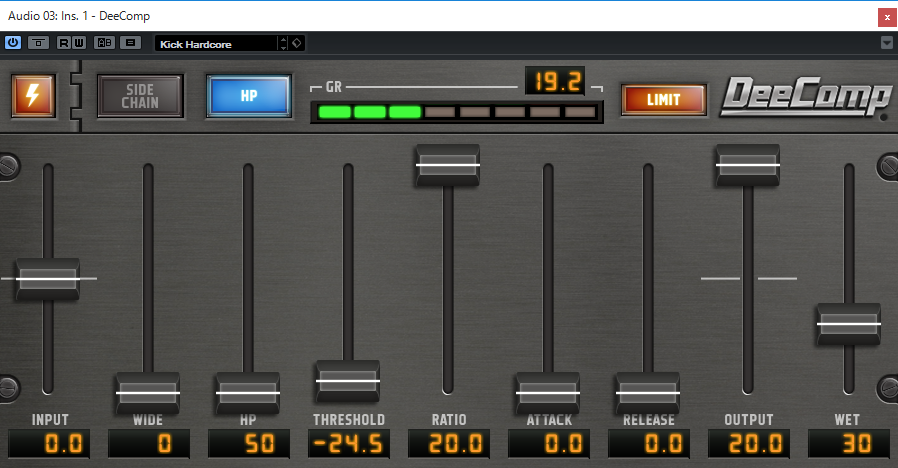Viewport: 898px width, 468px height.
Task: Enable the SIDE CHAIN button
Action: tap(140, 96)
